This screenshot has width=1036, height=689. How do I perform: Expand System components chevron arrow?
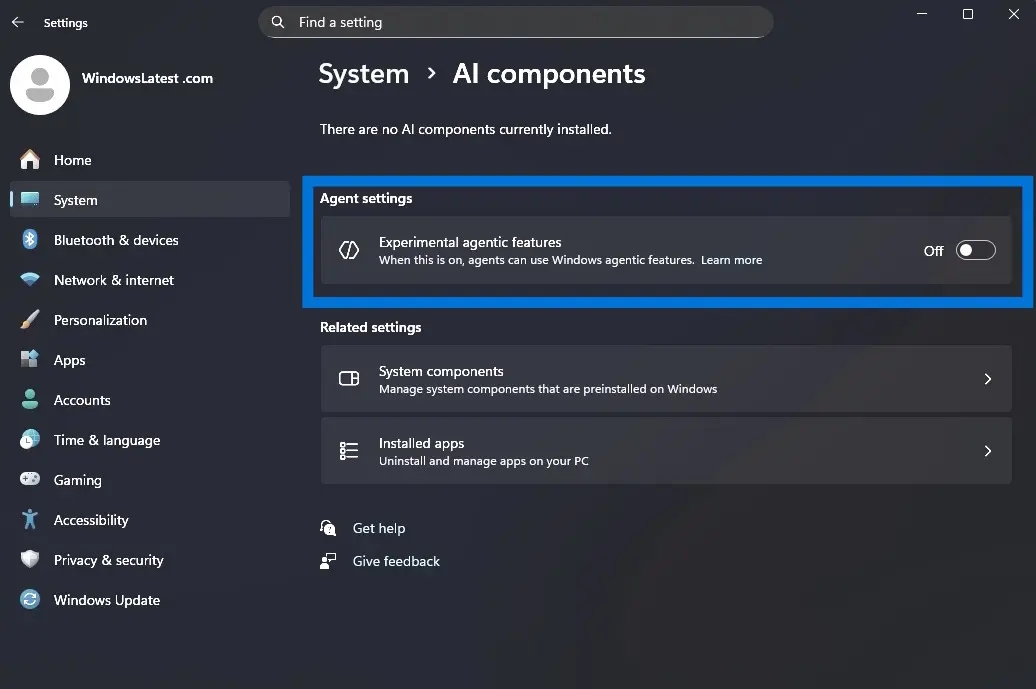coord(987,379)
